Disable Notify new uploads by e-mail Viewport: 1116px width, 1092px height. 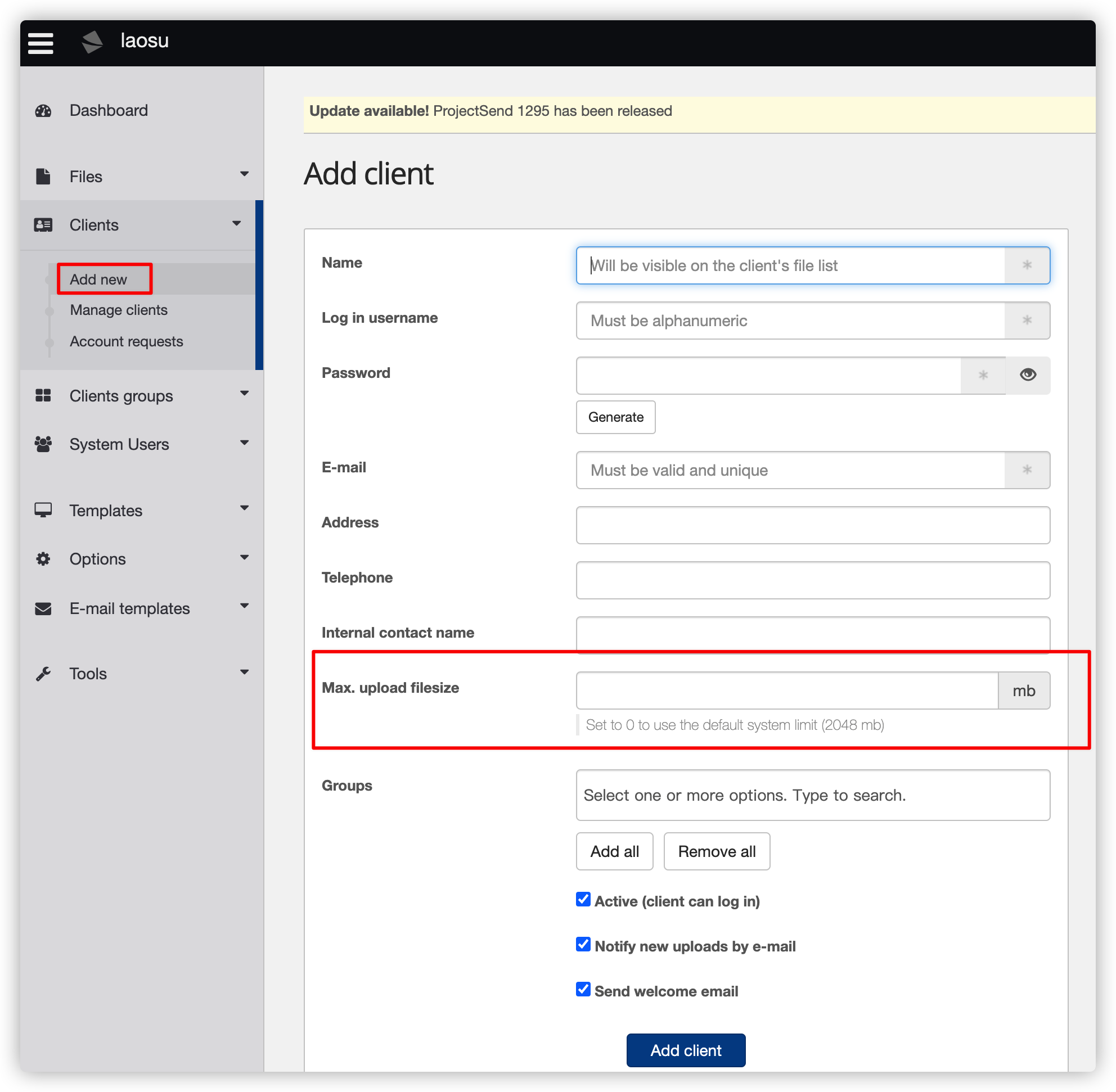[x=583, y=944]
